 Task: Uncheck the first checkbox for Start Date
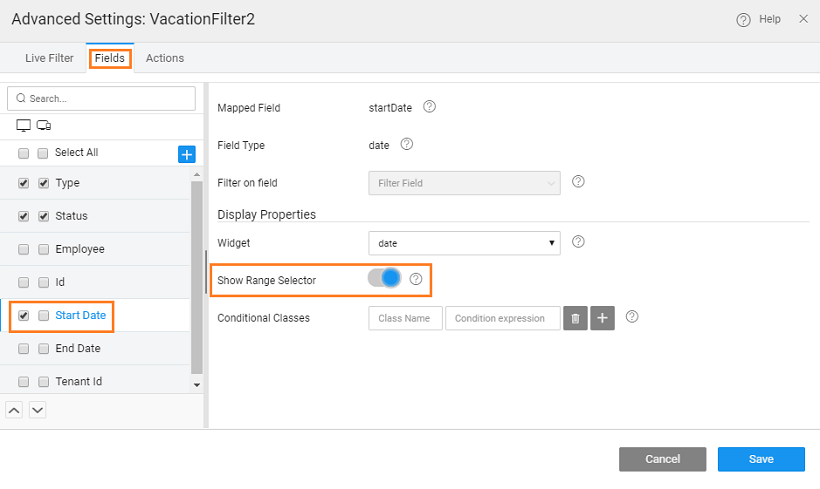coord(23,316)
